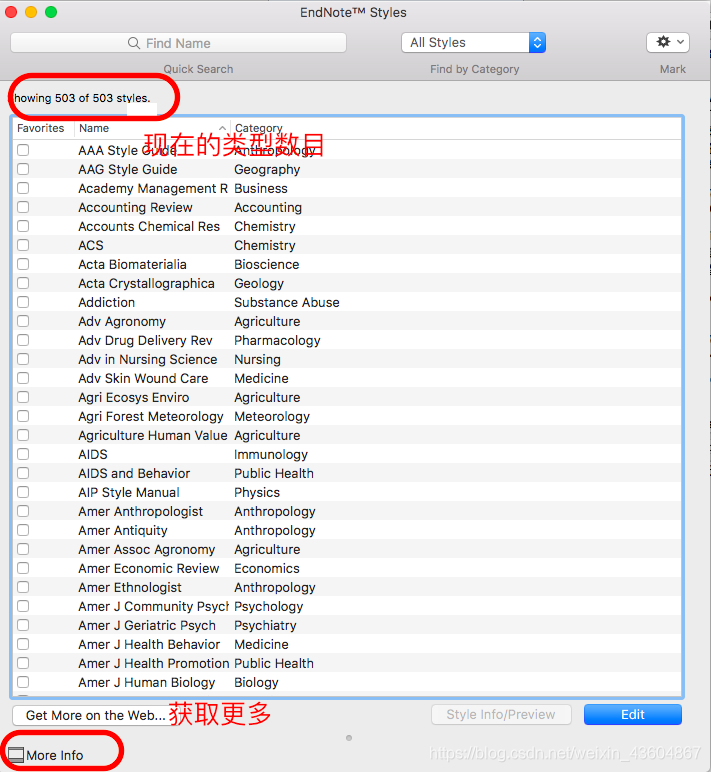Check favorite box for Accounts Chemical Res
Viewport: 711px width, 772px height.
coord(23,226)
